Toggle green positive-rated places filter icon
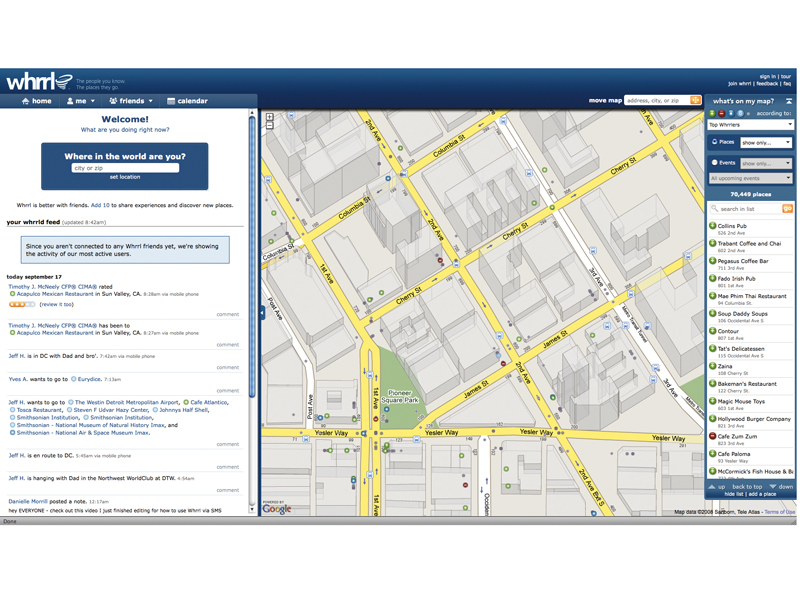The width and height of the screenshot is (800, 600). point(712,113)
